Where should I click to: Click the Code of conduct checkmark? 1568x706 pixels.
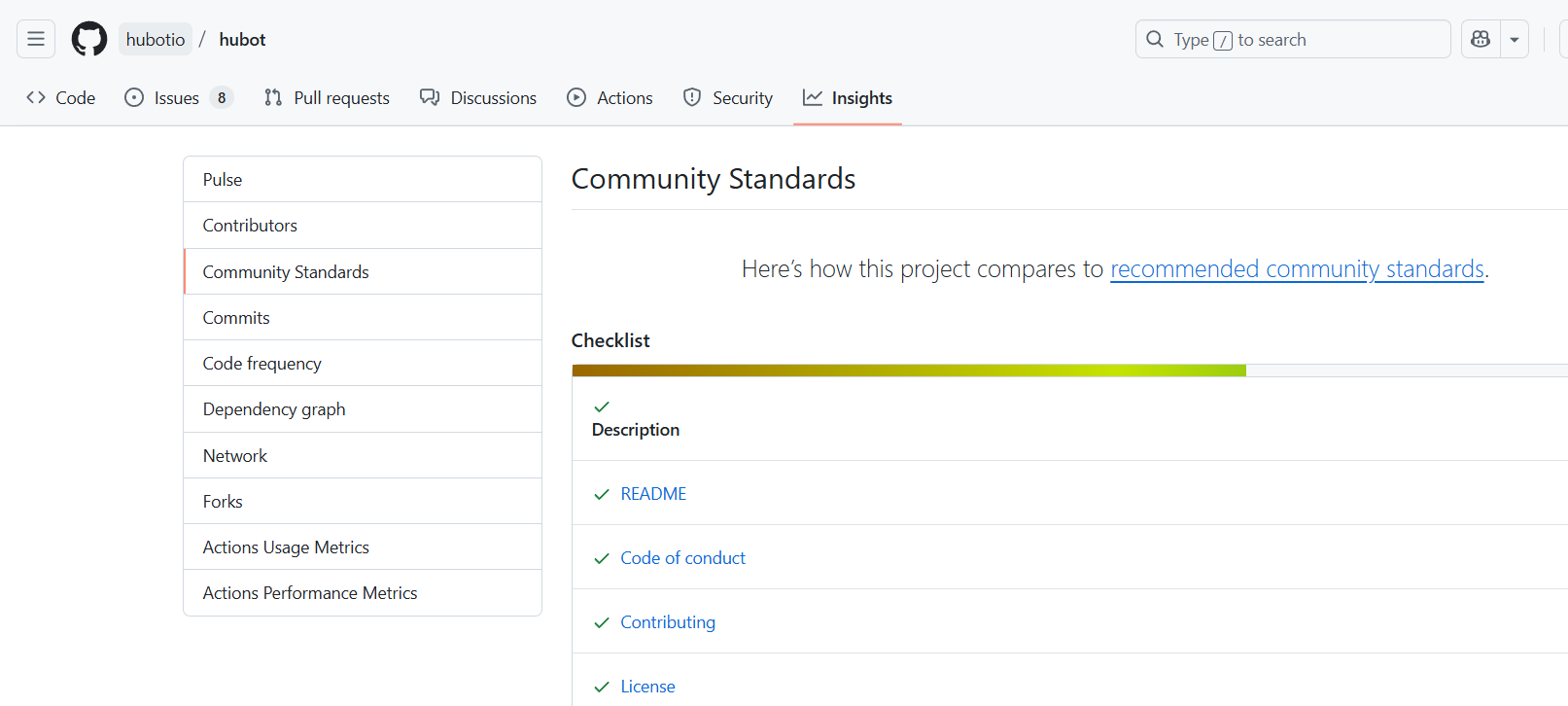[602, 558]
